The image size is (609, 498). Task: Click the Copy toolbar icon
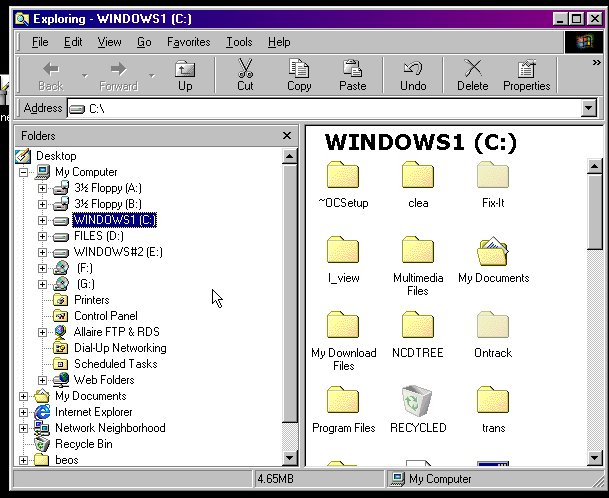(299, 74)
